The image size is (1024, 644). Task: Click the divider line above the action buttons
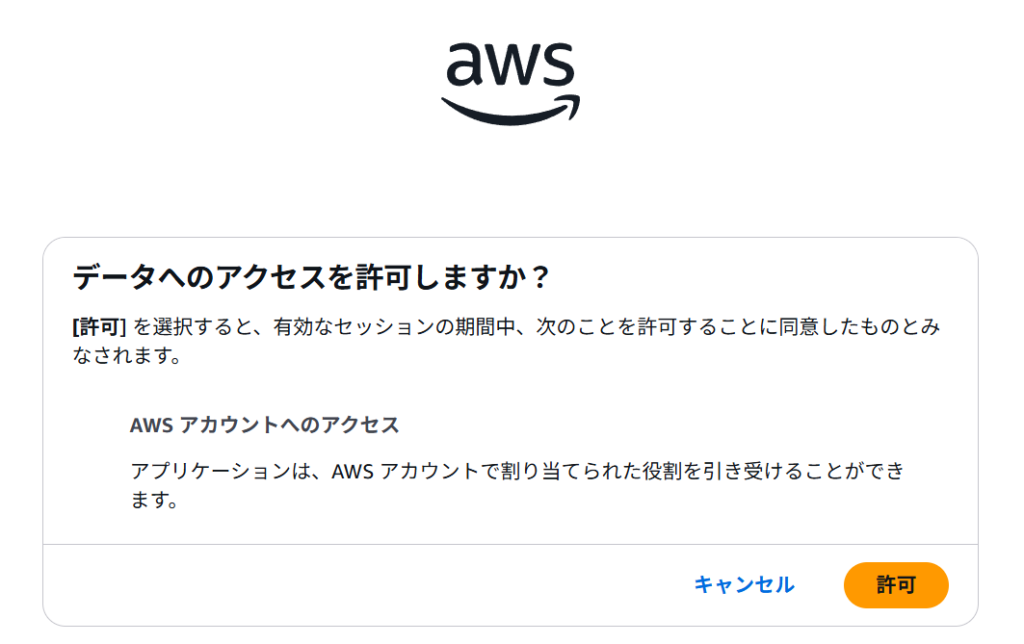[x=510, y=545]
